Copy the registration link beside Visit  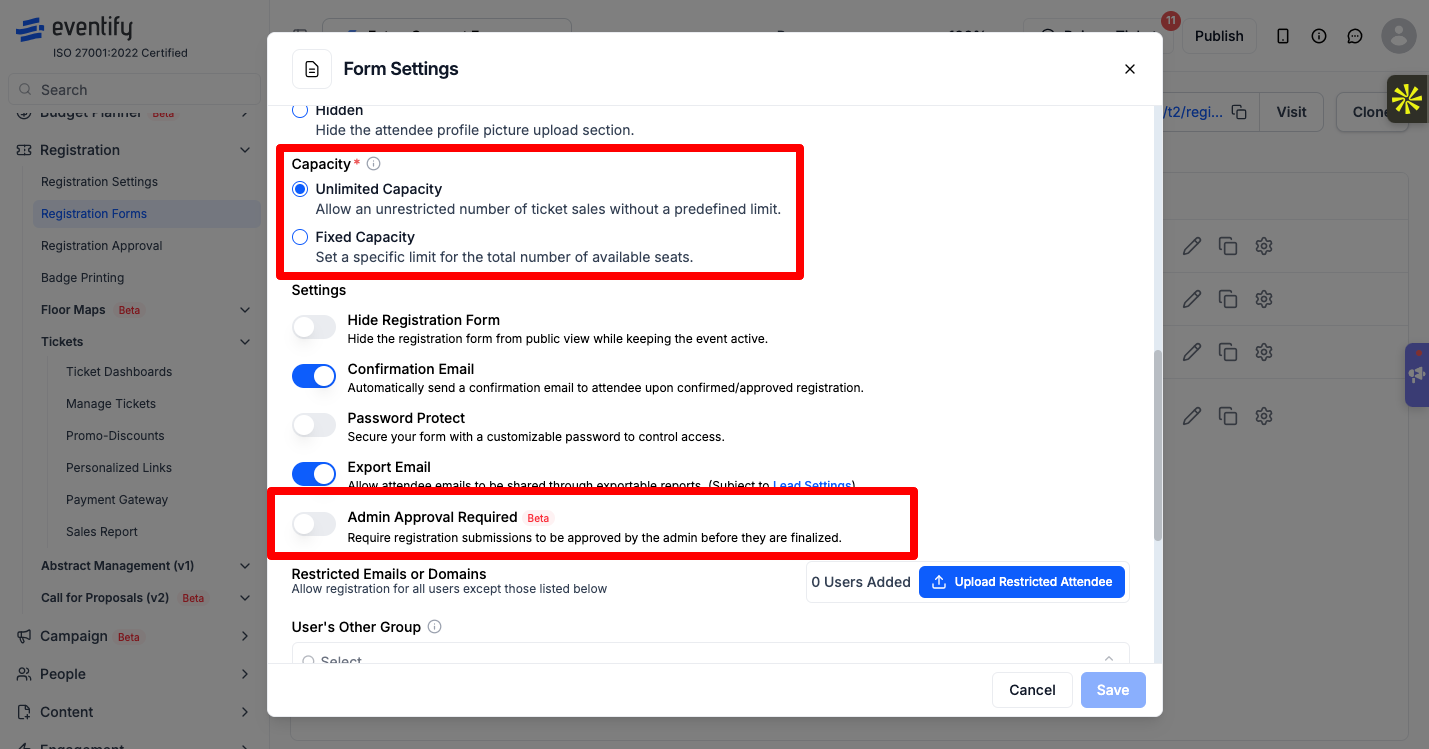pos(1239,112)
